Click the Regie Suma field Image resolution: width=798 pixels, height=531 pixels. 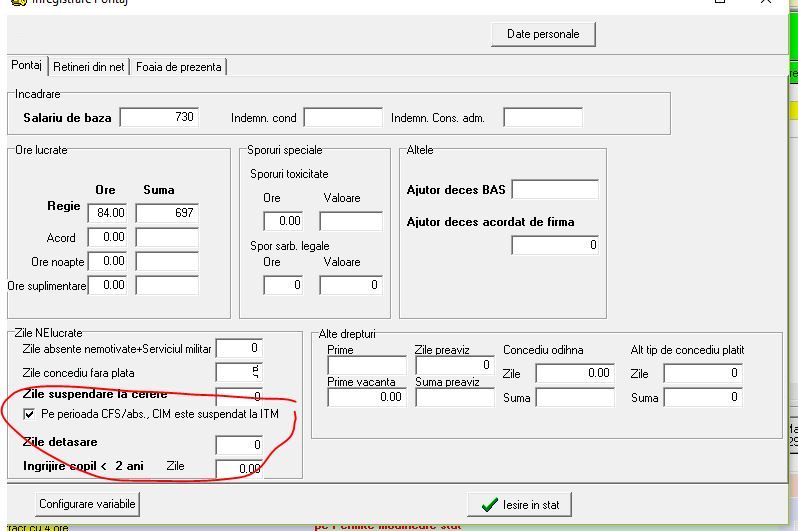(167, 213)
